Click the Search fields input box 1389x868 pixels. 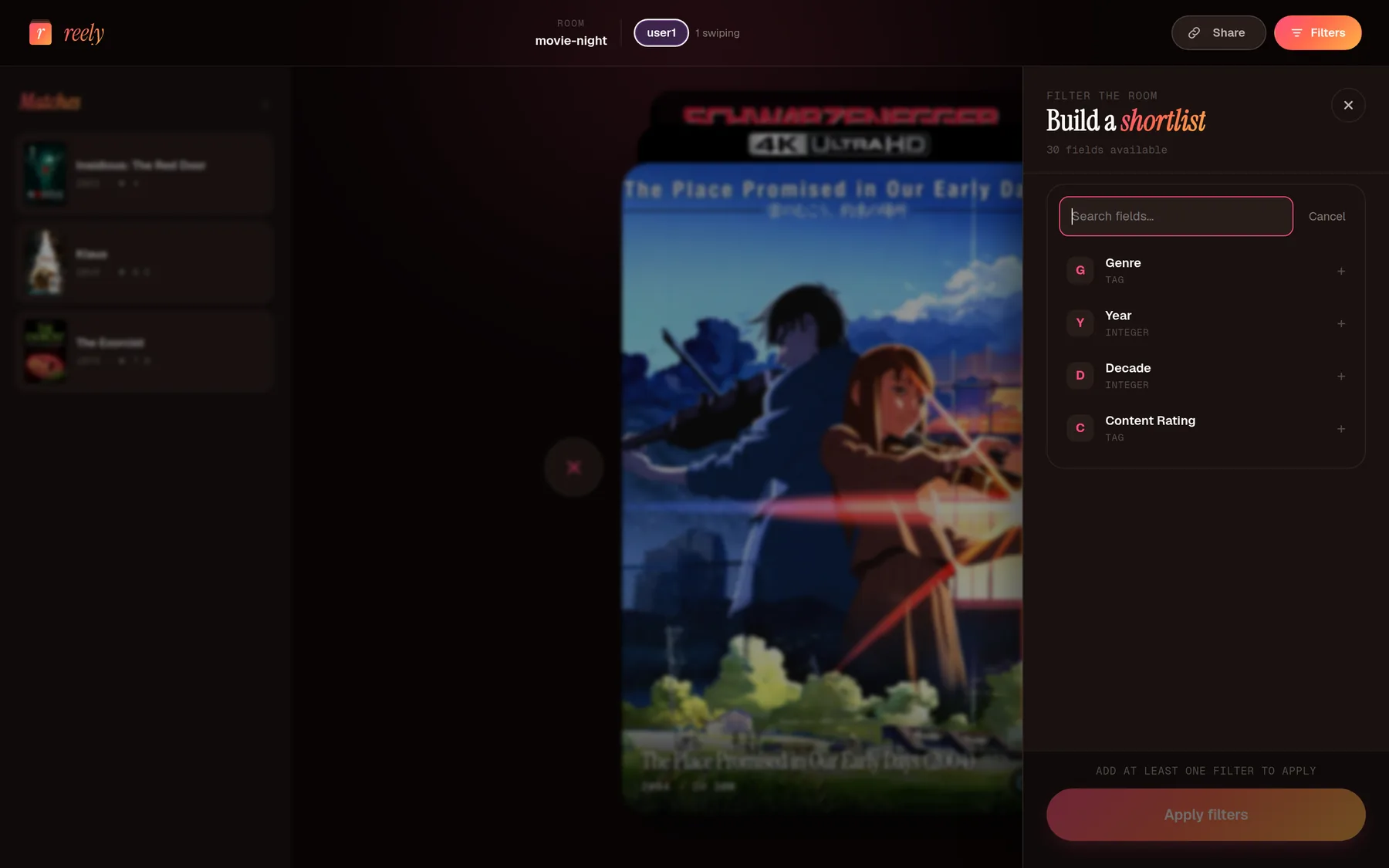(1175, 216)
